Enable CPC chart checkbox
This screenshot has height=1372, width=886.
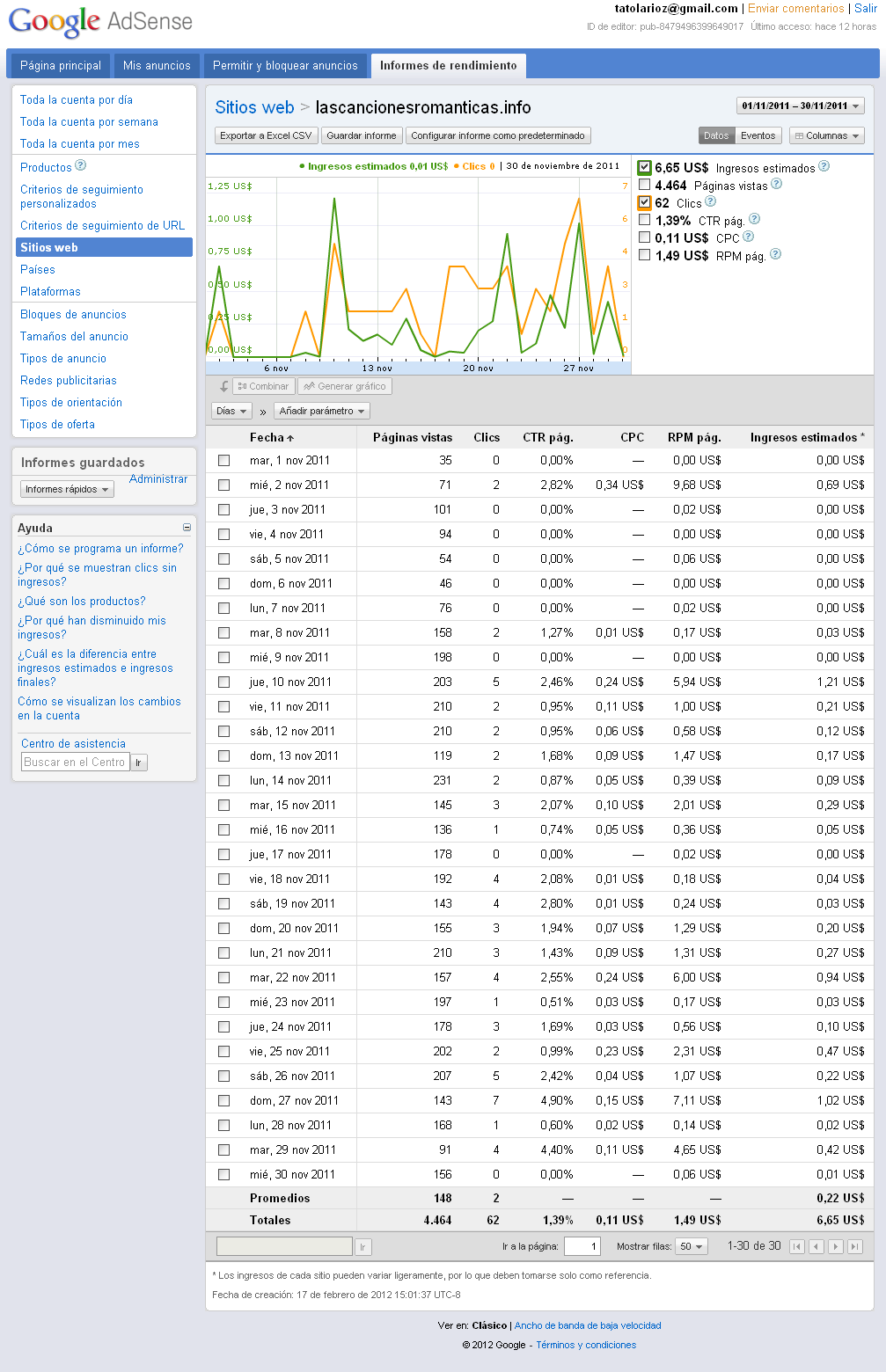tap(645, 237)
